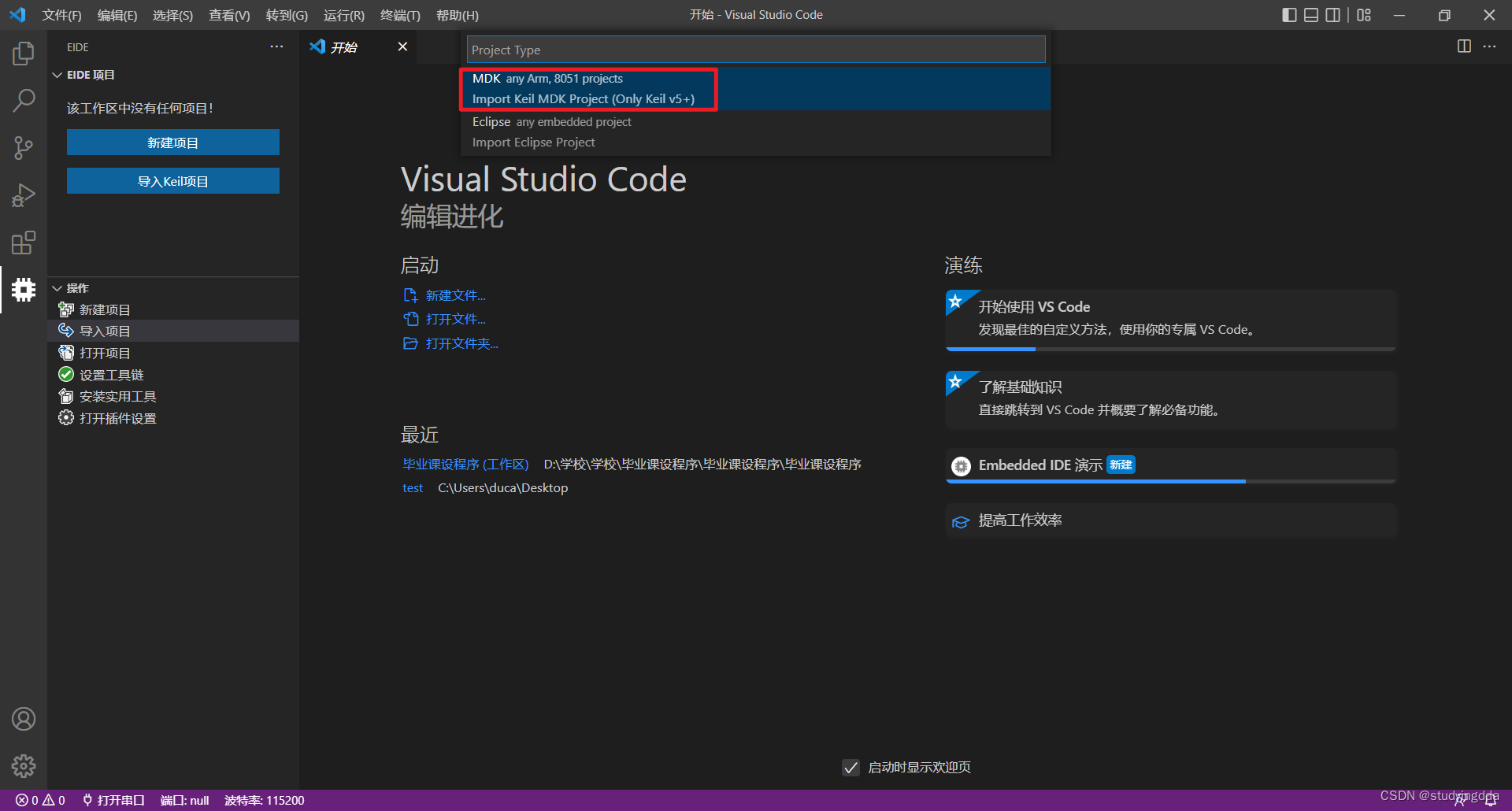Toggle bottom panel layout icon
The width and height of the screenshot is (1512, 811).
(x=1311, y=15)
